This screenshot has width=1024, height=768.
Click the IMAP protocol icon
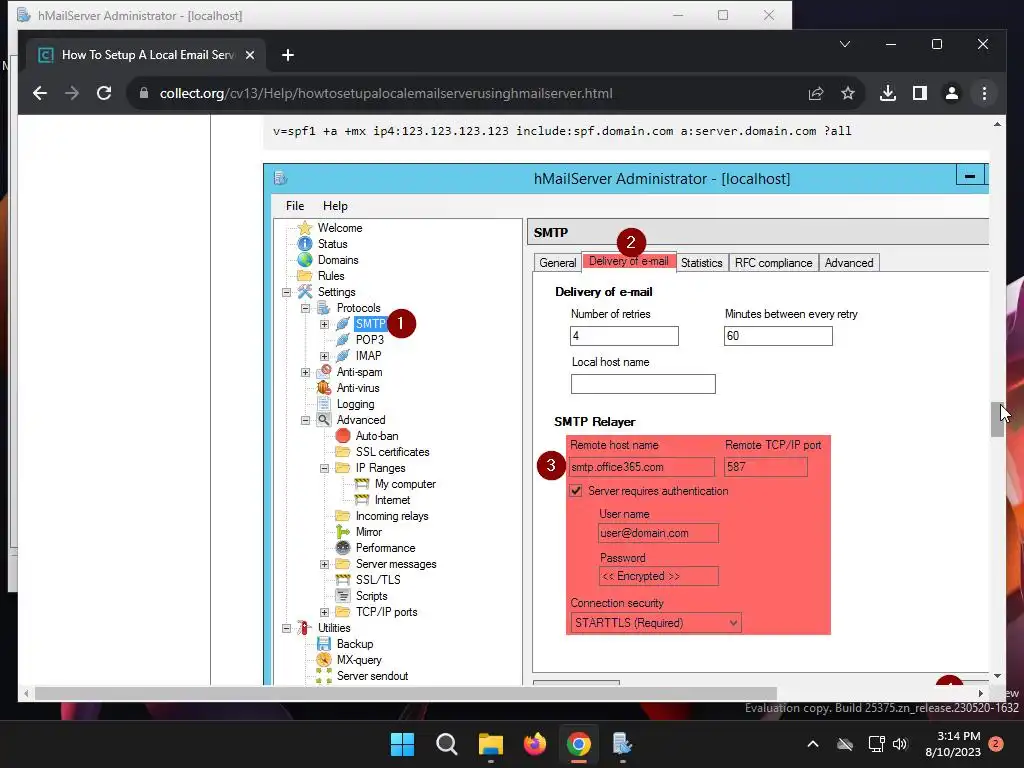pos(343,356)
